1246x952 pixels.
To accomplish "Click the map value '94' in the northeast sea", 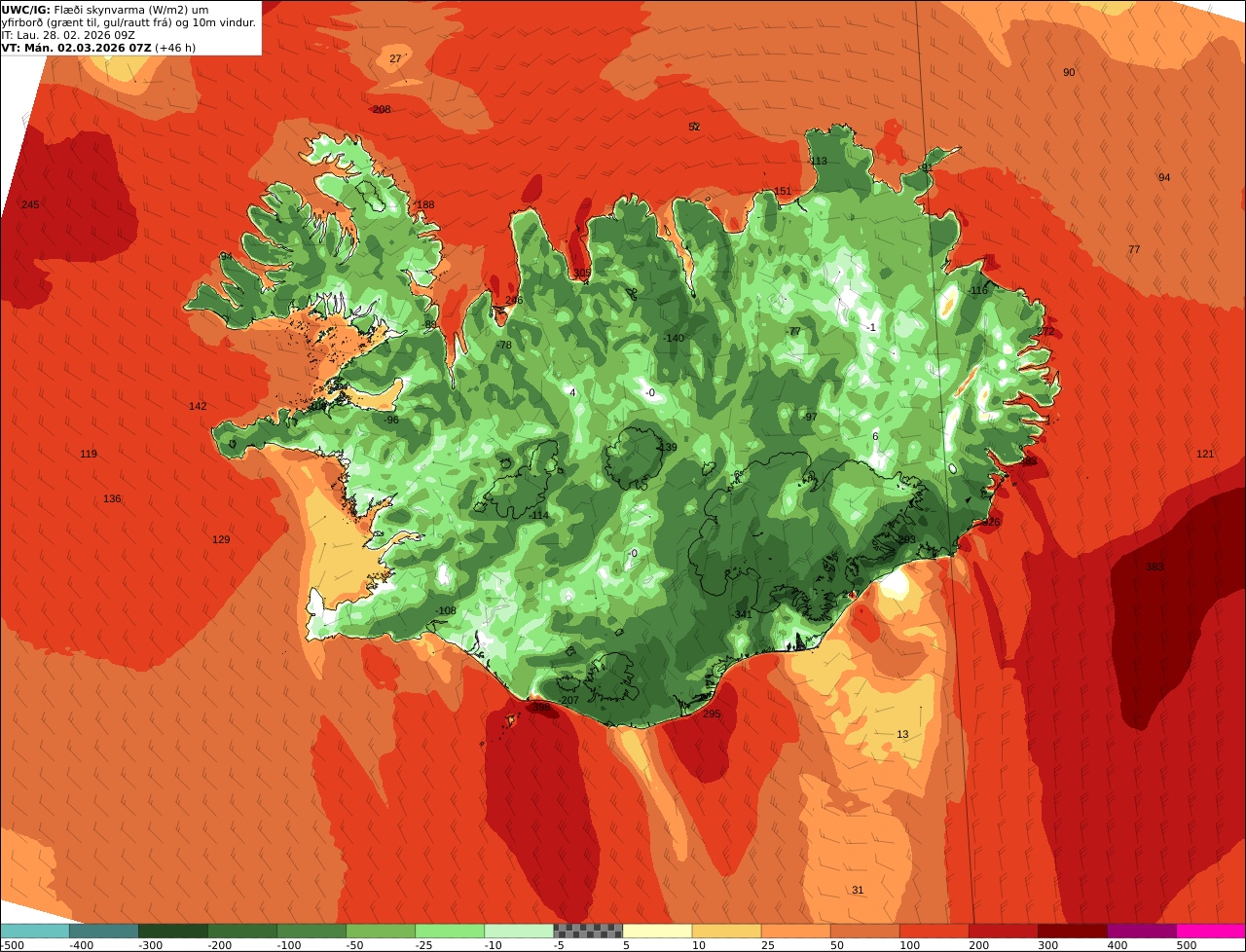I will [1164, 177].
